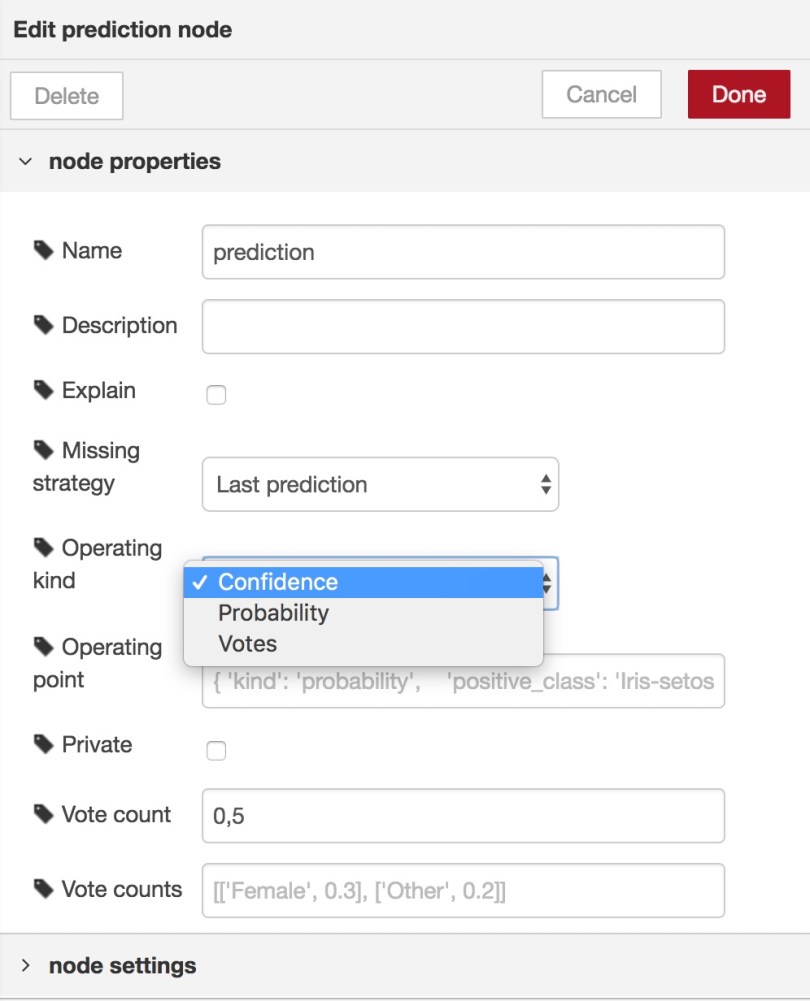This screenshot has height=1001, width=810.
Task: Click the Vote count tag icon
Action: click(x=43, y=815)
